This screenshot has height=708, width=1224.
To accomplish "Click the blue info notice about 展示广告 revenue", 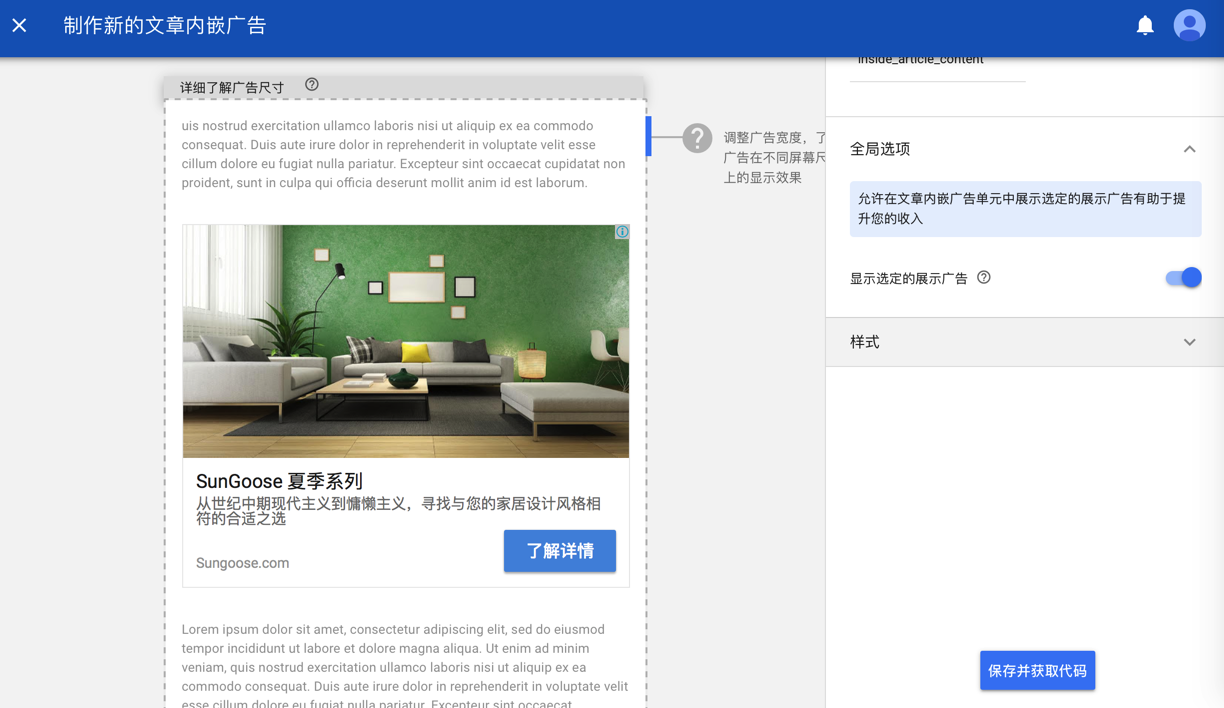I will (1025, 209).
